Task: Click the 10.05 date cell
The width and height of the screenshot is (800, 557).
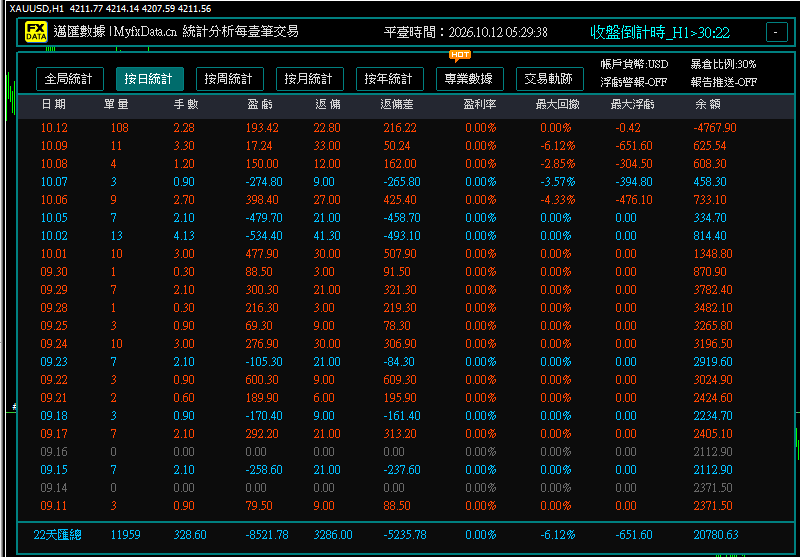Action: click(x=54, y=218)
